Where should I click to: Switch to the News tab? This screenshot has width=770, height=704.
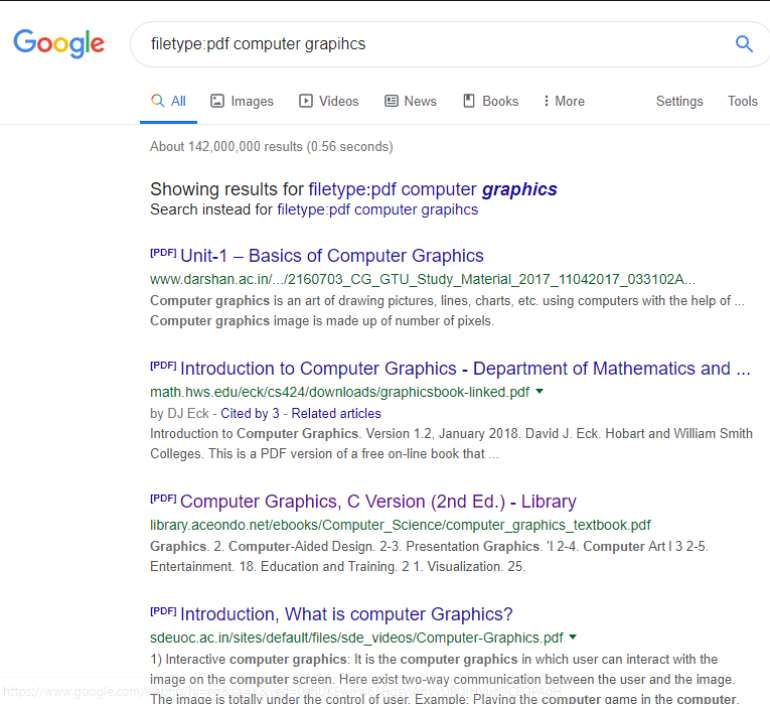pyautogui.click(x=411, y=101)
